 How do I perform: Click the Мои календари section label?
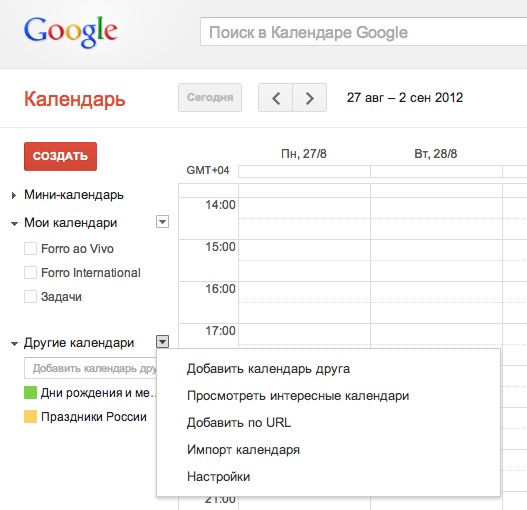[71, 223]
